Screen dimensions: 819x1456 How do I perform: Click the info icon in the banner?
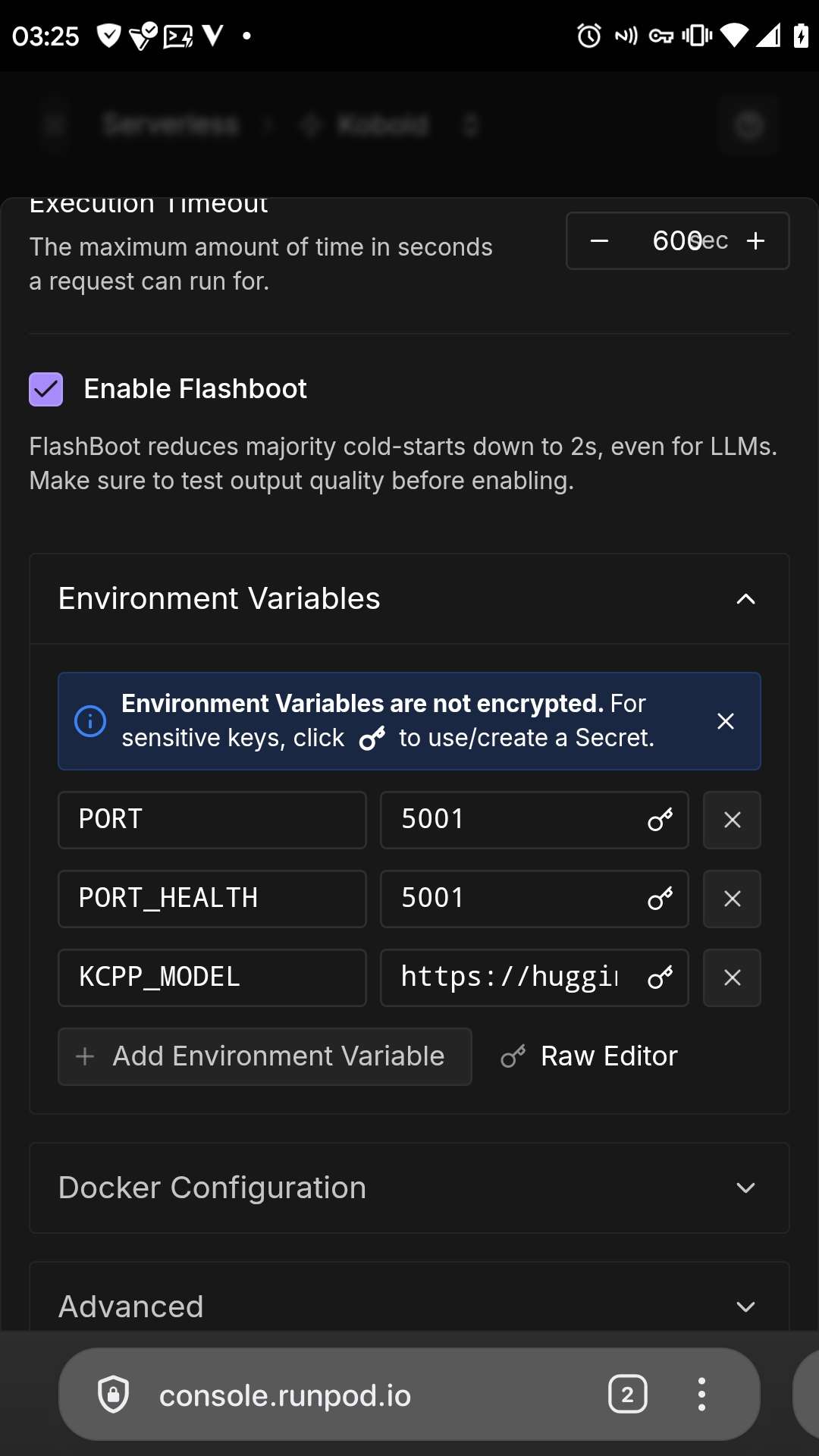90,721
